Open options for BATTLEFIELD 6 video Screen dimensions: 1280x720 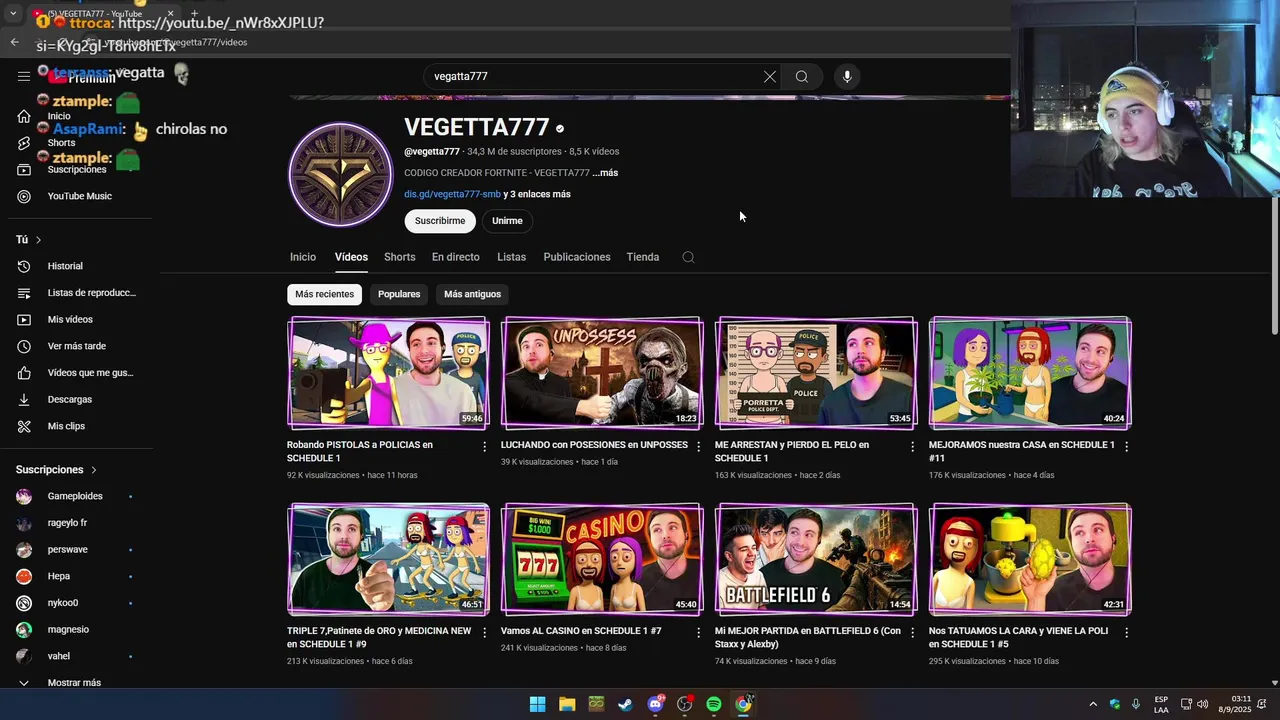pyautogui.click(x=912, y=632)
